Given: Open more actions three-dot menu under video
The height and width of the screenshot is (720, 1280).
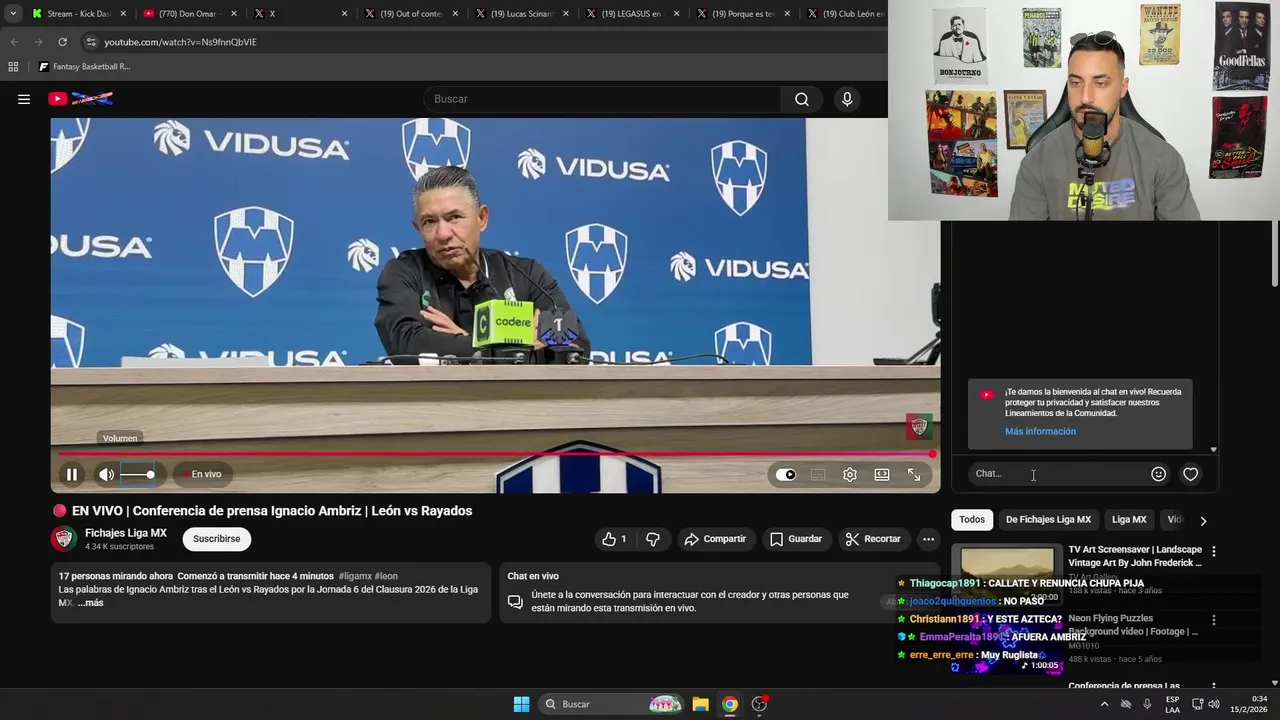Looking at the screenshot, I should (x=928, y=539).
